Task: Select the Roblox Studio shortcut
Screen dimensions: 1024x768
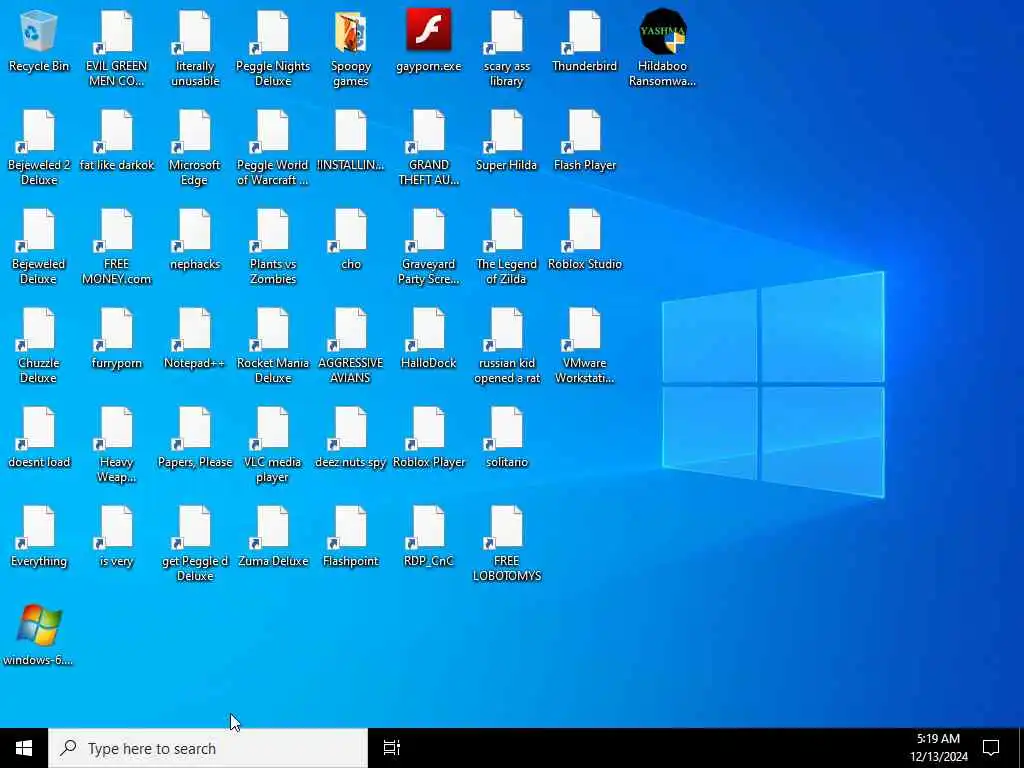Action: pyautogui.click(x=584, y=240)
